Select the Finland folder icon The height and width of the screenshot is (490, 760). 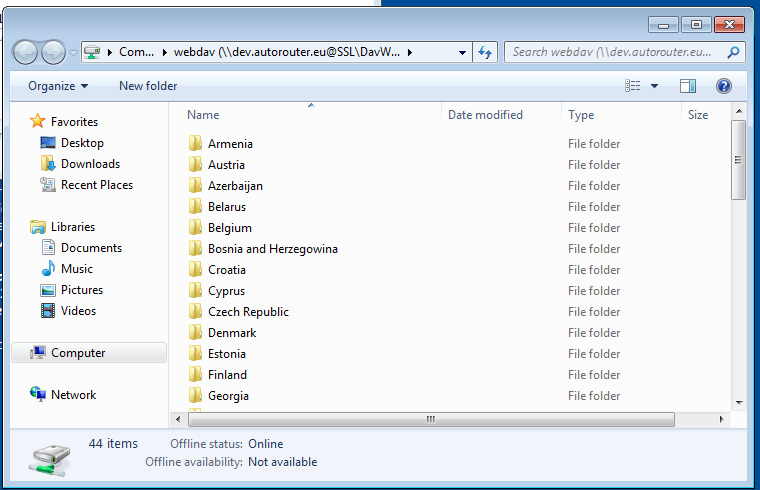195,375
